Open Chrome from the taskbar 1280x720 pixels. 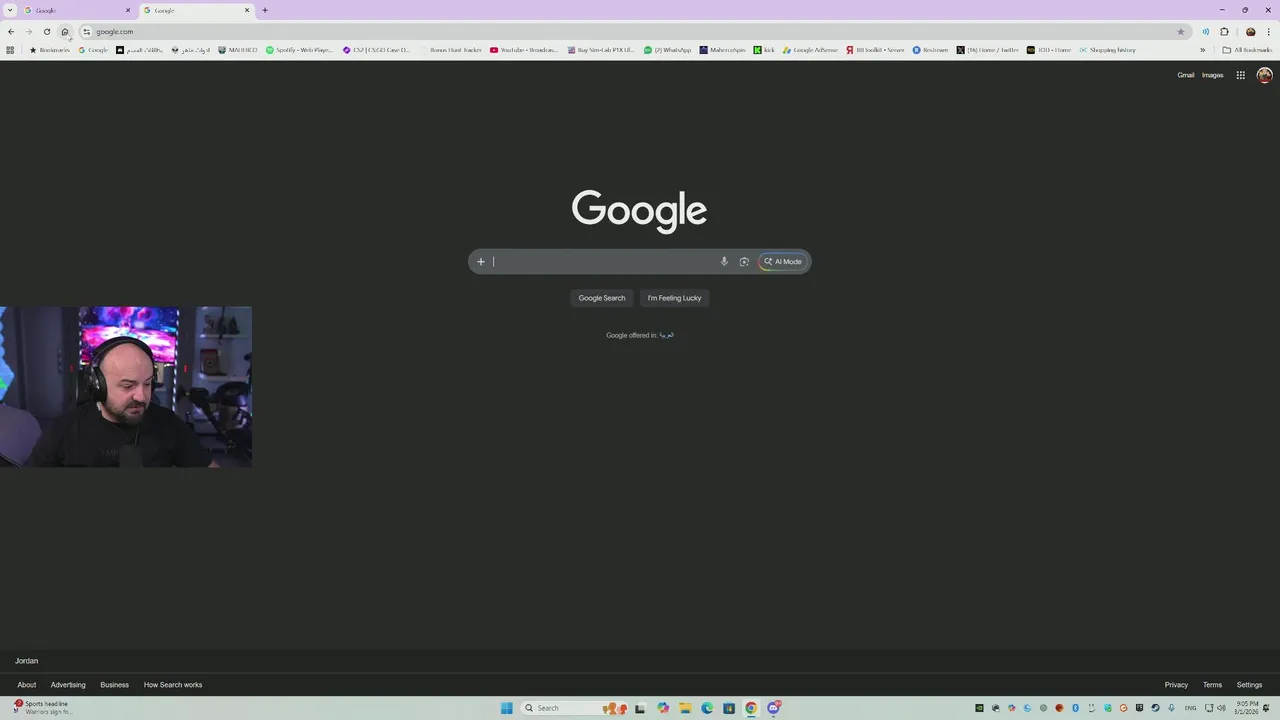click(751, 708)
